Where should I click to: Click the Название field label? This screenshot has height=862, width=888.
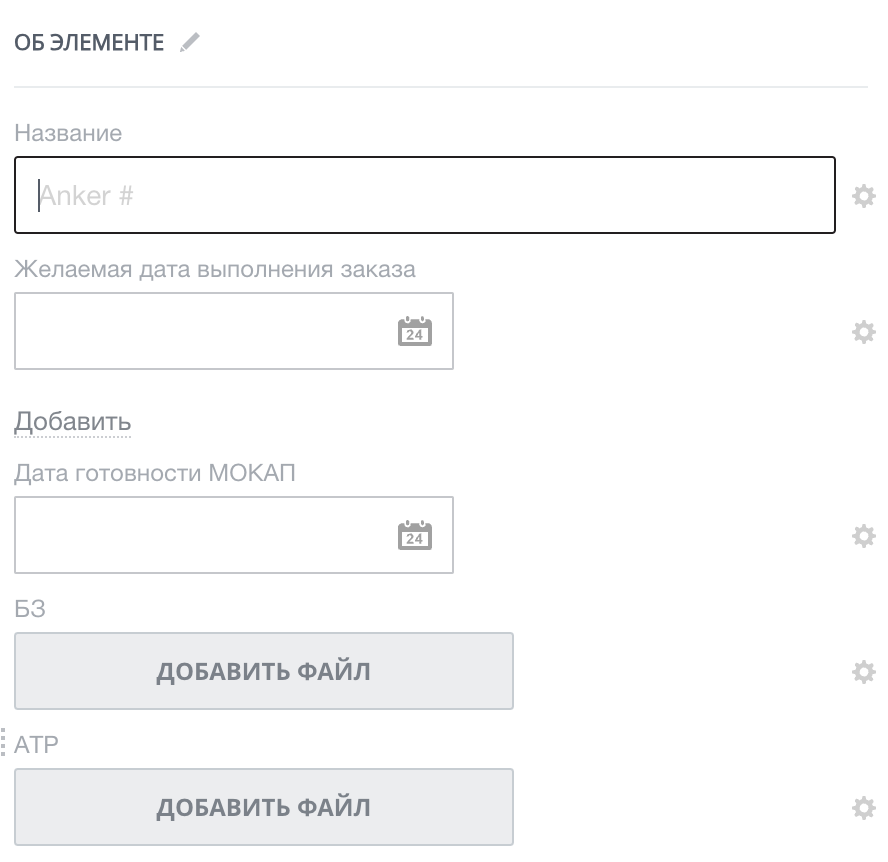coord(68,133)
